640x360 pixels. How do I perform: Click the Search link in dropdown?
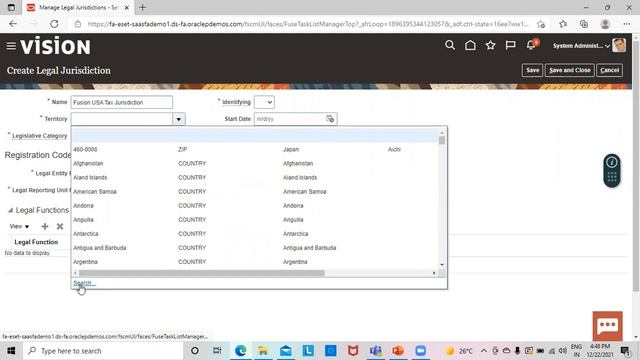pos(84,283)
